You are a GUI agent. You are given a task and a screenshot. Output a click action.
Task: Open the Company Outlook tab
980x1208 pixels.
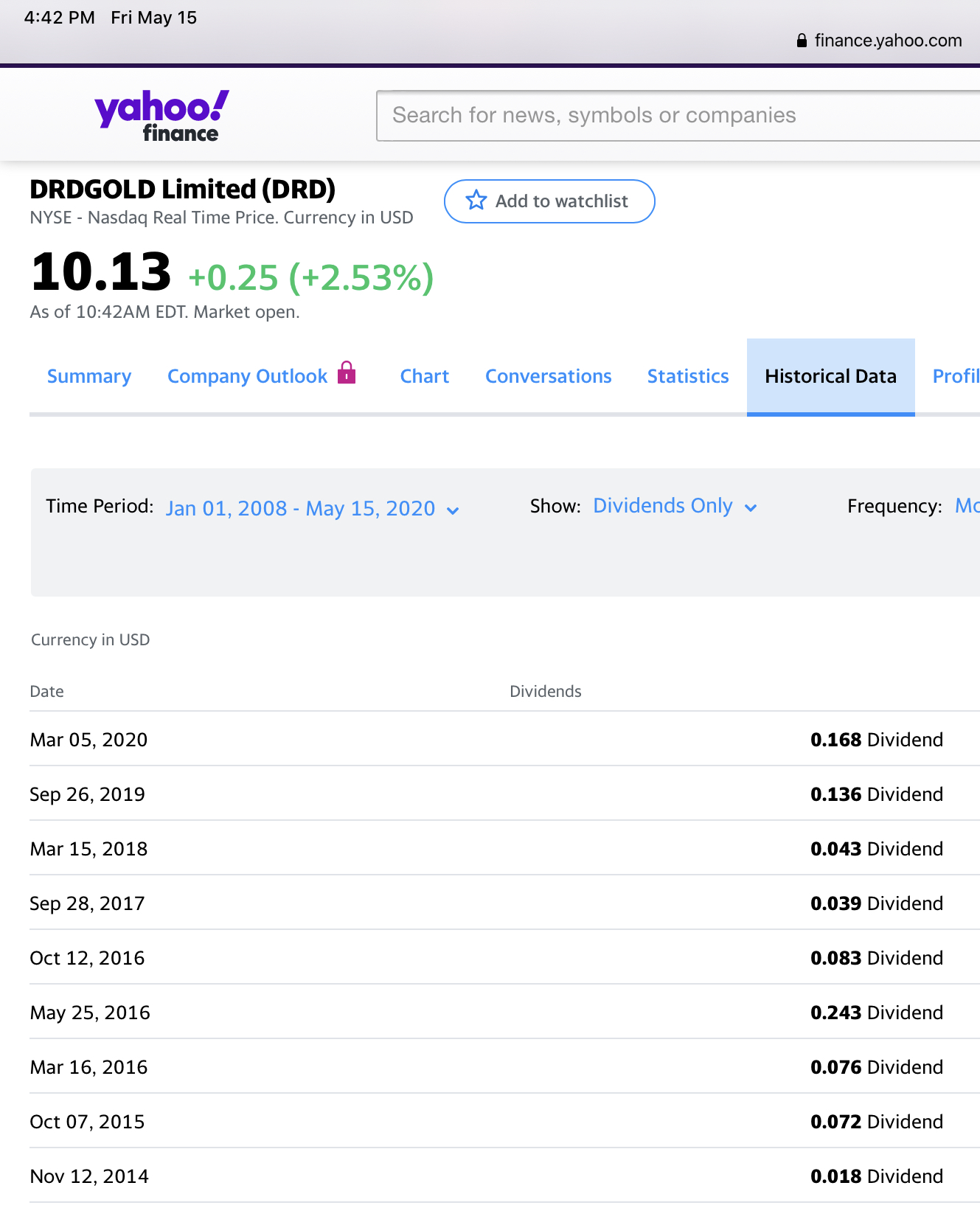(x=247, y=376)
